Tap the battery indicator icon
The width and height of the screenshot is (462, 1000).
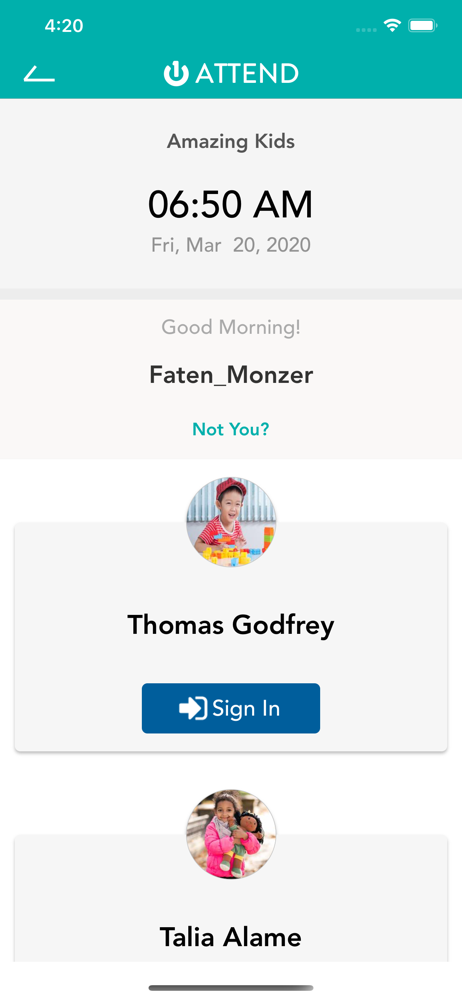click(x=422, y=26)
